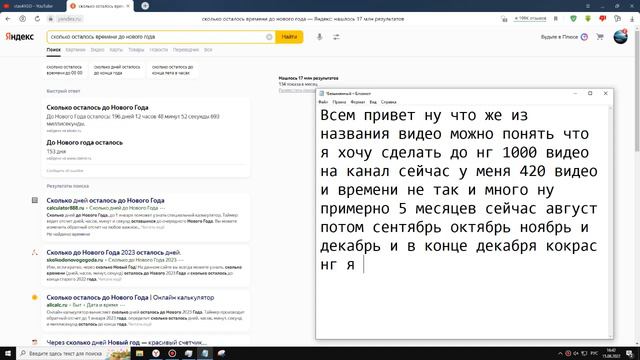Image resolution: width=640 pixels, height=360 pixels.
Task: Click the skolkodonovogogoda.ru site address
Action: pos(75,260)
